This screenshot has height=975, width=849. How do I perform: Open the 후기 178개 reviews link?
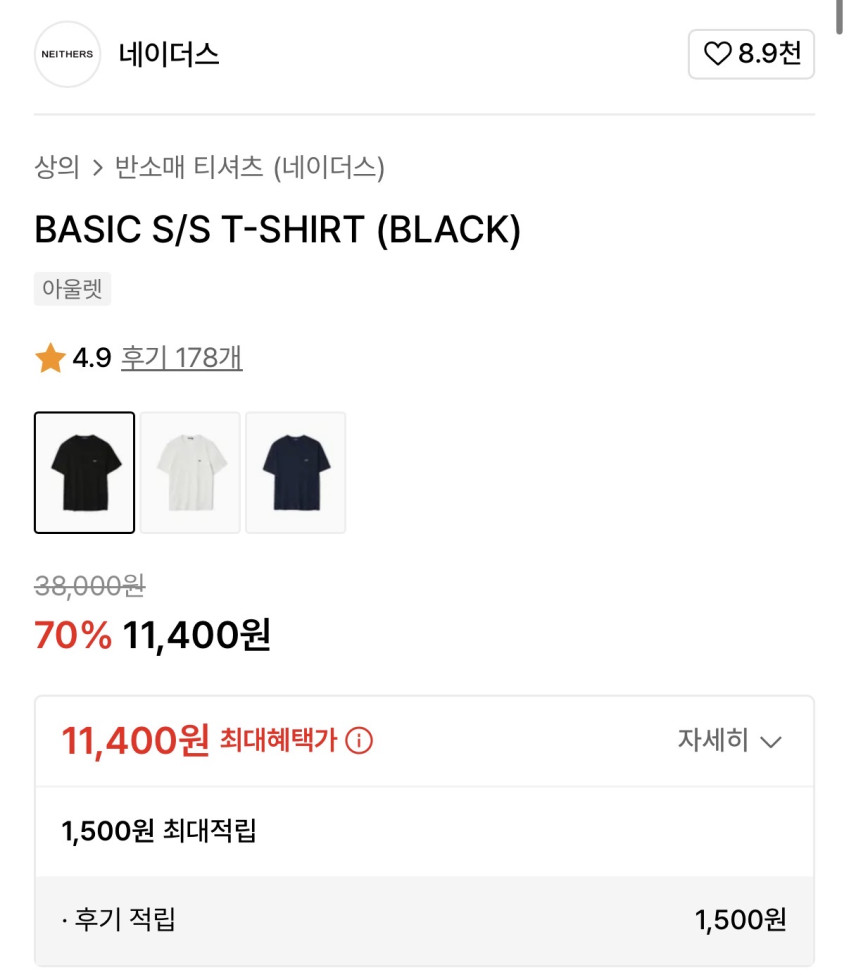click(x=181, y=358)
